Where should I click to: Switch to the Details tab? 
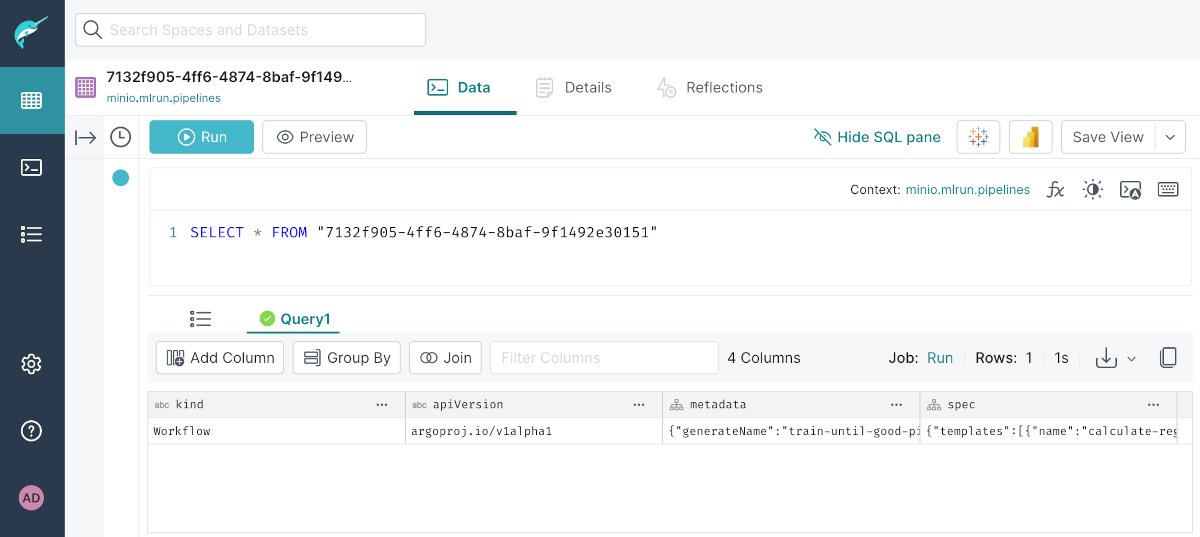click(x=573, y=88)
